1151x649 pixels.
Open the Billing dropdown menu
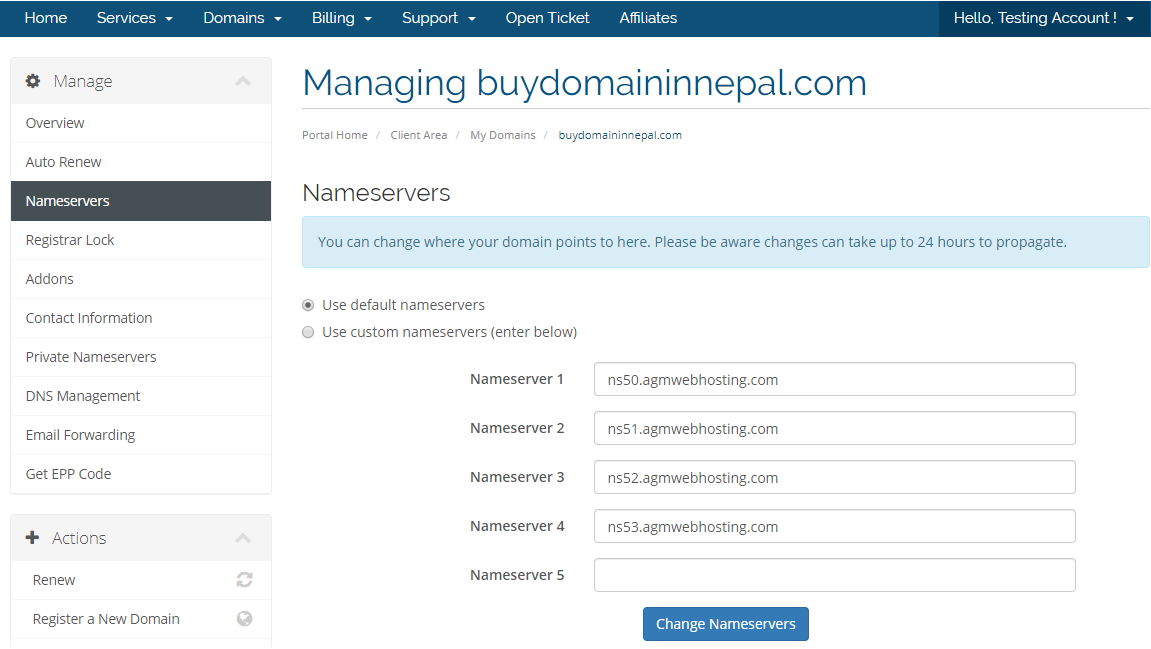(341, 18)
